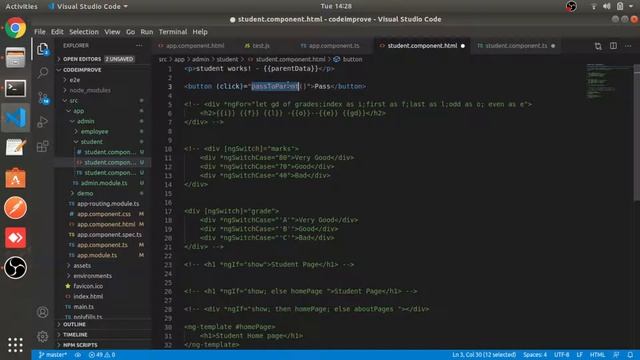The width and height of the screenshot is (640, 360).
Task: Open the Run and Debug view
Action: click(42, 122)
